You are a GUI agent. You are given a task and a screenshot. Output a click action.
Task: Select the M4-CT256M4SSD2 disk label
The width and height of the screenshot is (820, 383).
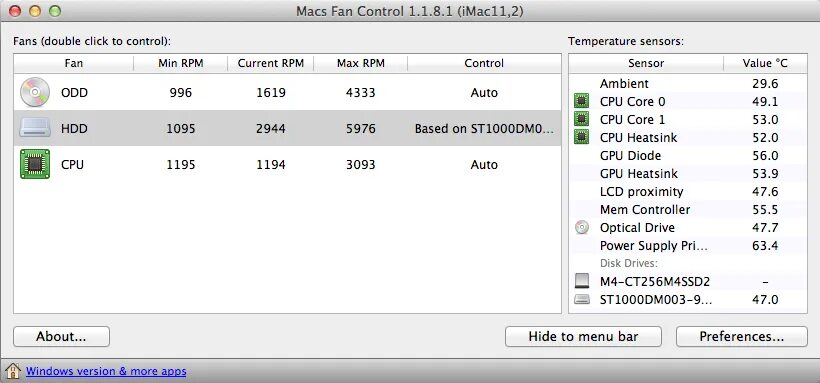(655, 282)
